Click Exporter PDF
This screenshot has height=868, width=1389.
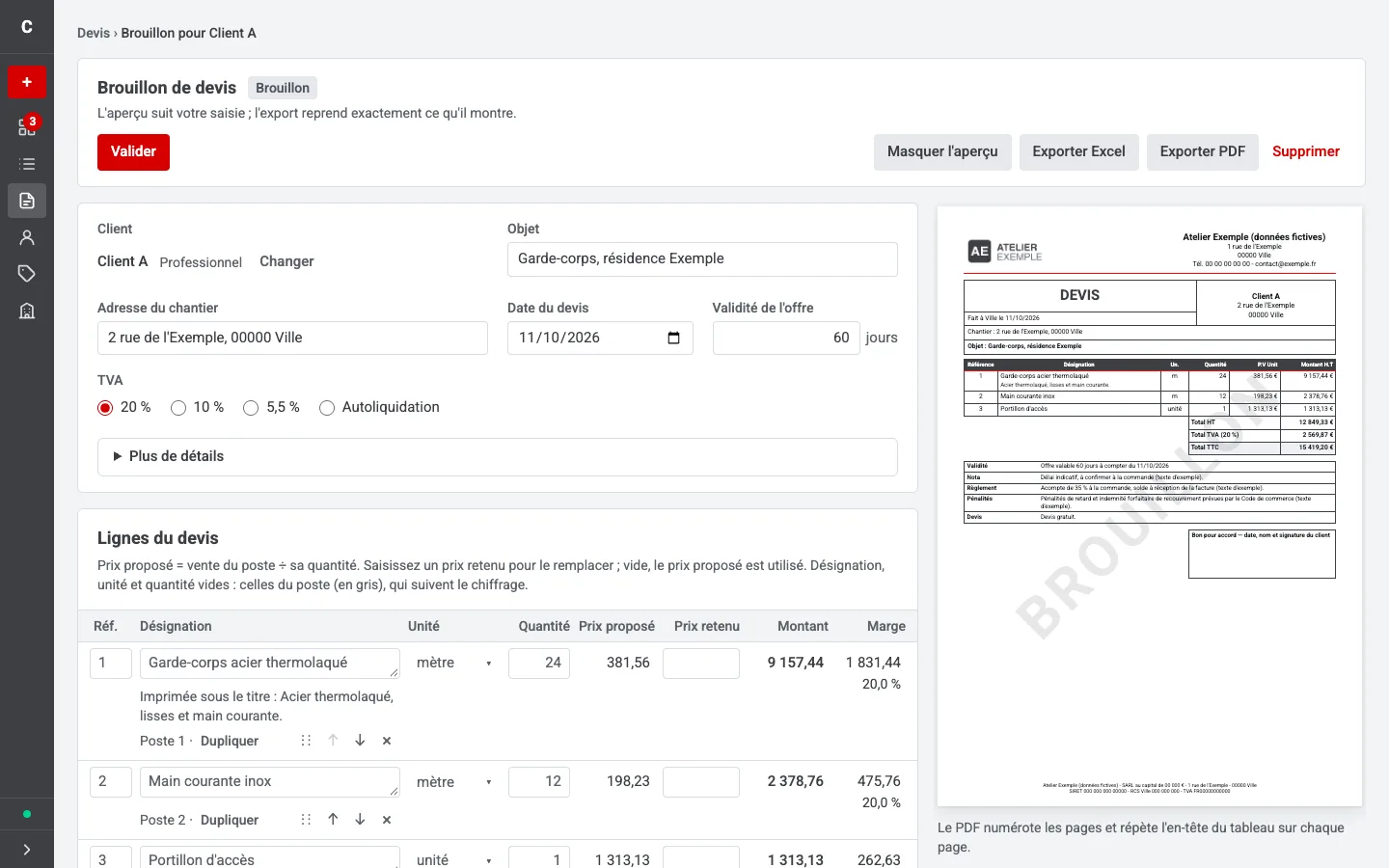click(1202, 152)
